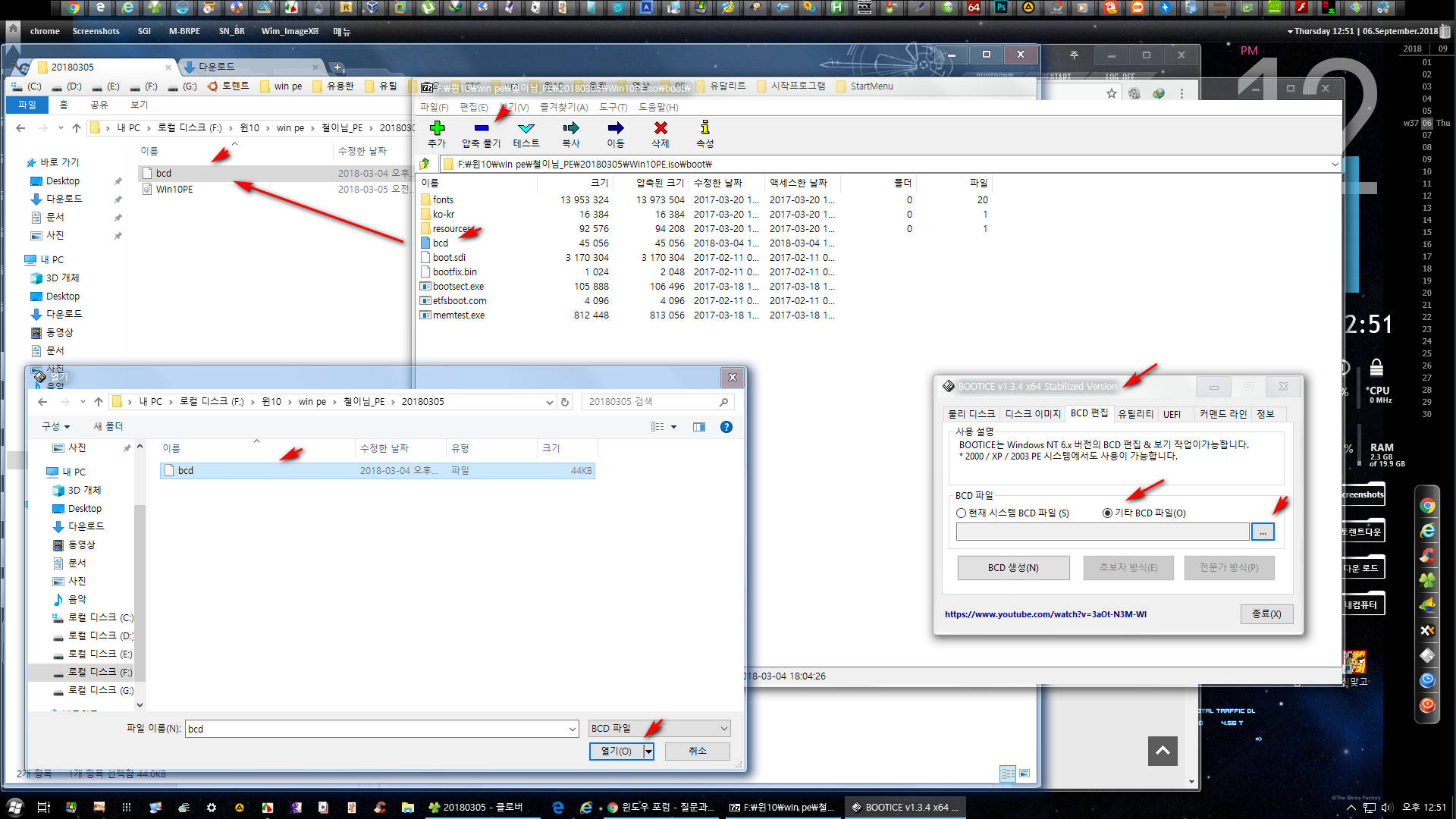Viewport: 1456px width, 819px height.
Task: Click the 추가 (Add) icon in 7-Zip
Action: pyautogui.click(x=437, y=127)
